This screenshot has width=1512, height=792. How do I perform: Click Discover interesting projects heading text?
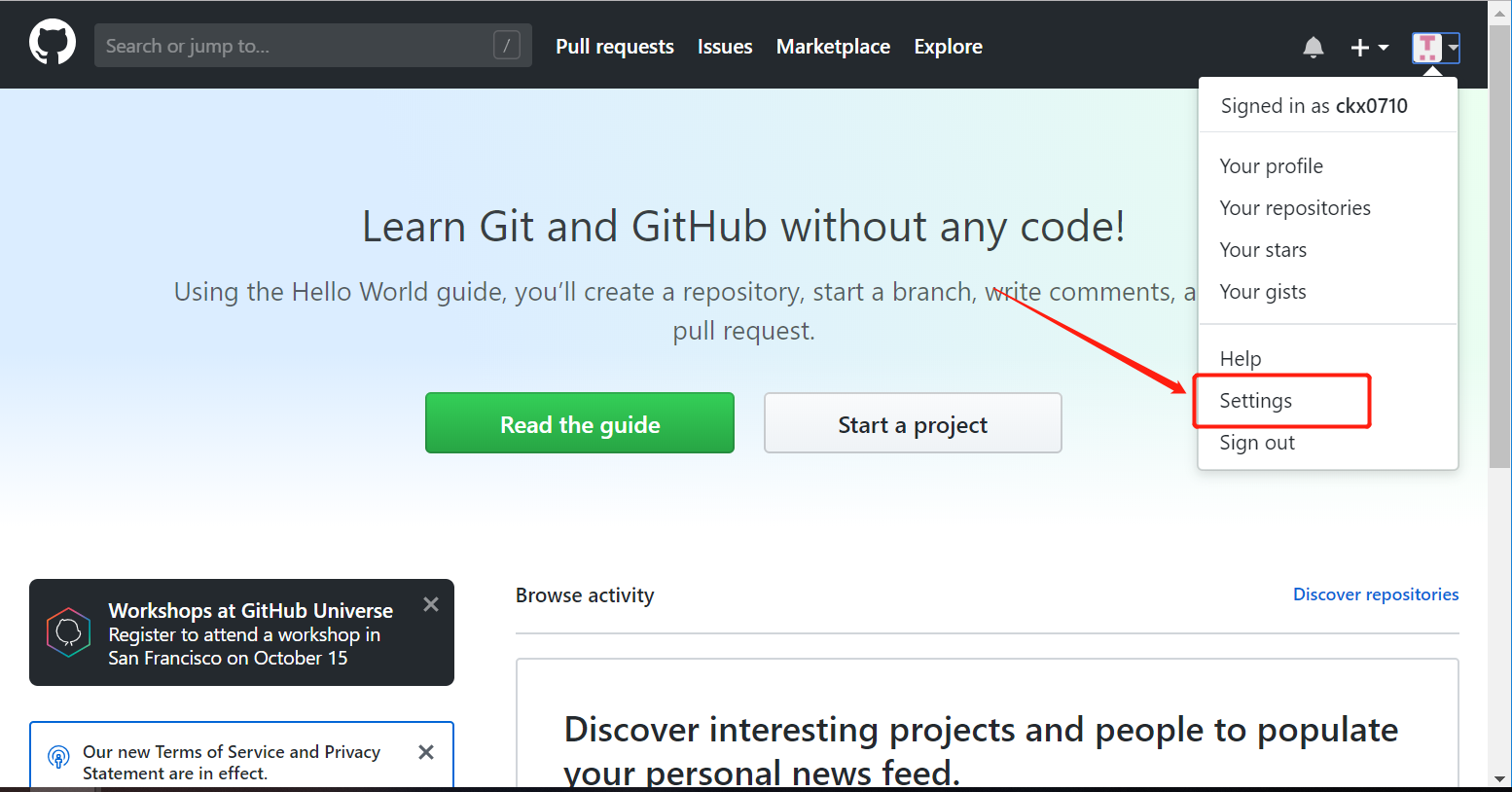click(981, 750)
